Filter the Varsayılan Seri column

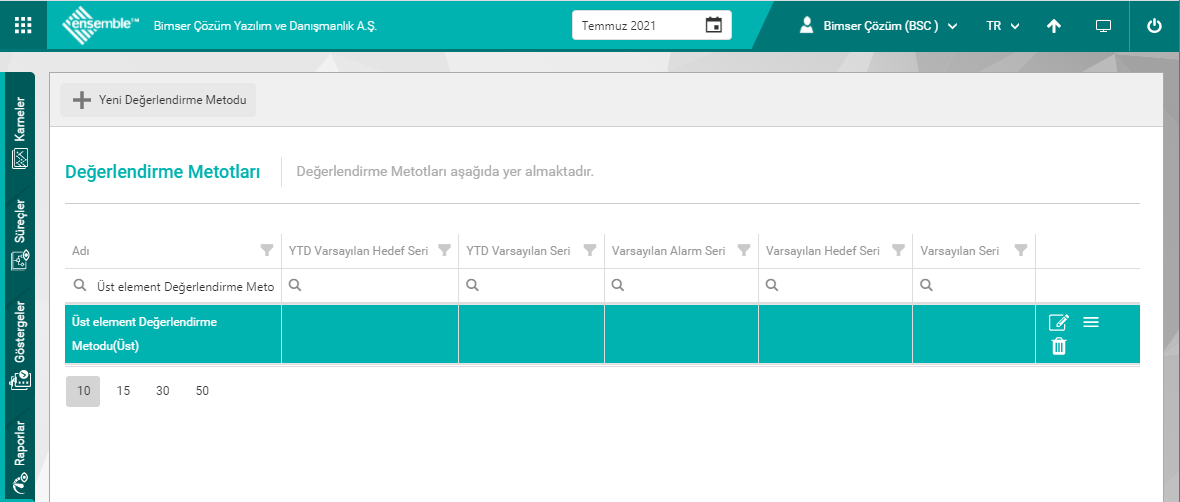point(1020,251)
